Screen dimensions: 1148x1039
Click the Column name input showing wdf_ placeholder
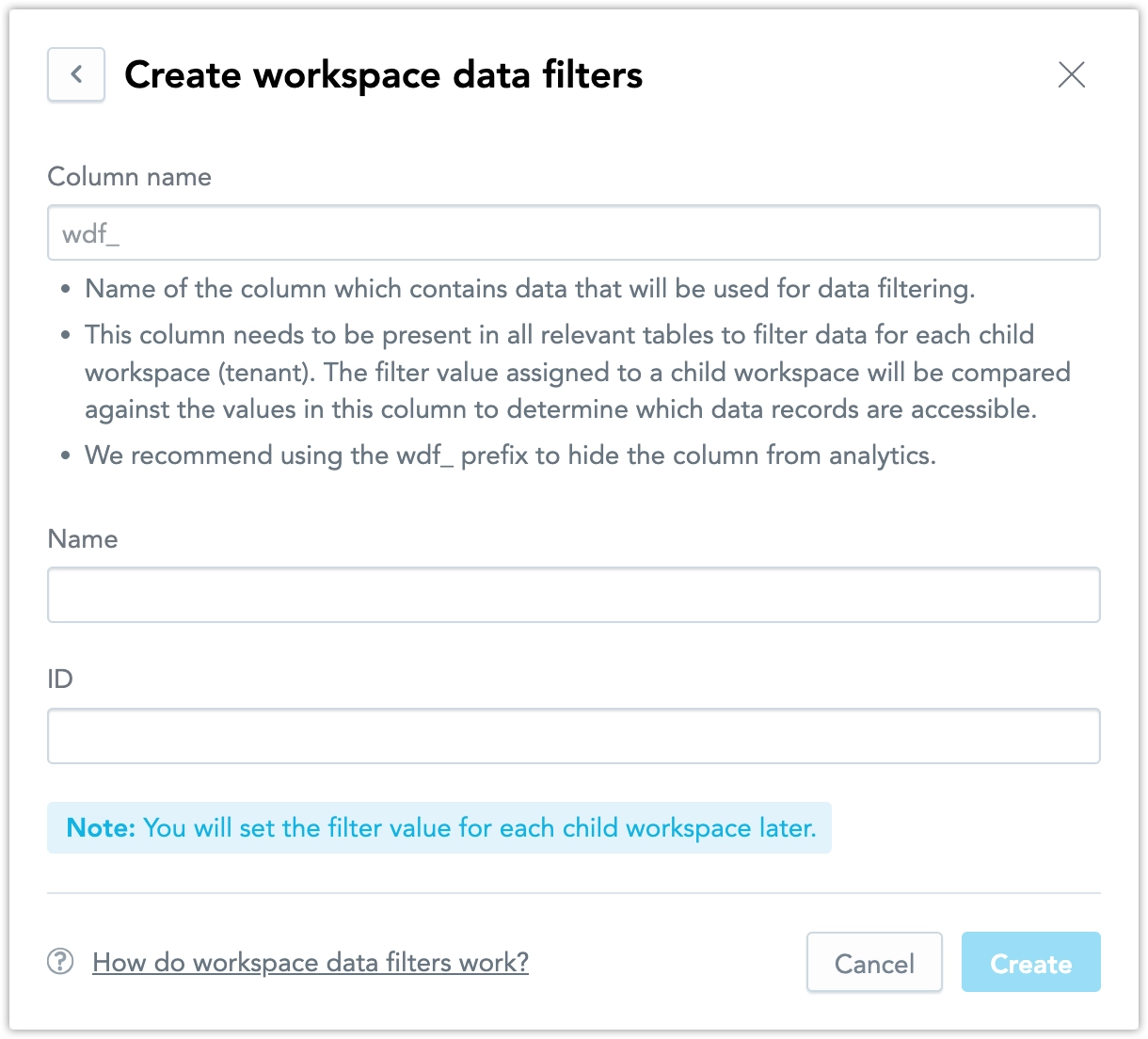pos(574,232)
